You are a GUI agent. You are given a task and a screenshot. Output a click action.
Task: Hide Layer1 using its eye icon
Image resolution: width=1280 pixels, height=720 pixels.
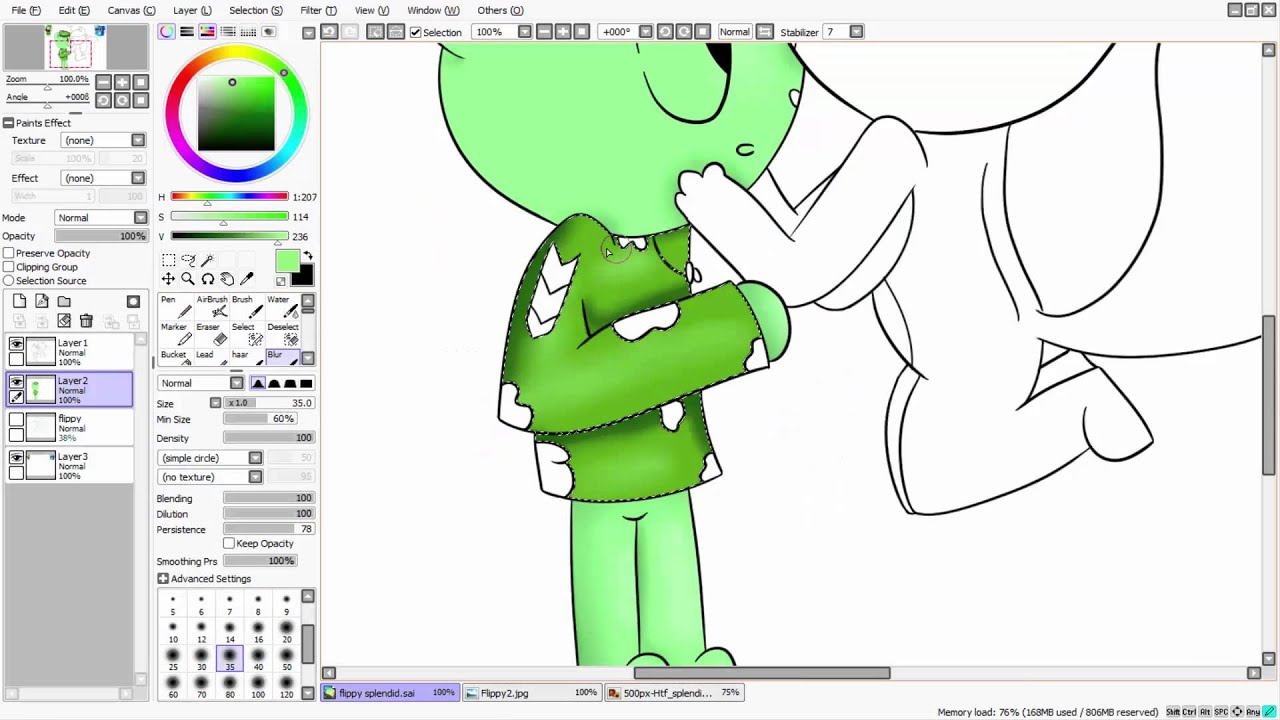(16, 344)
